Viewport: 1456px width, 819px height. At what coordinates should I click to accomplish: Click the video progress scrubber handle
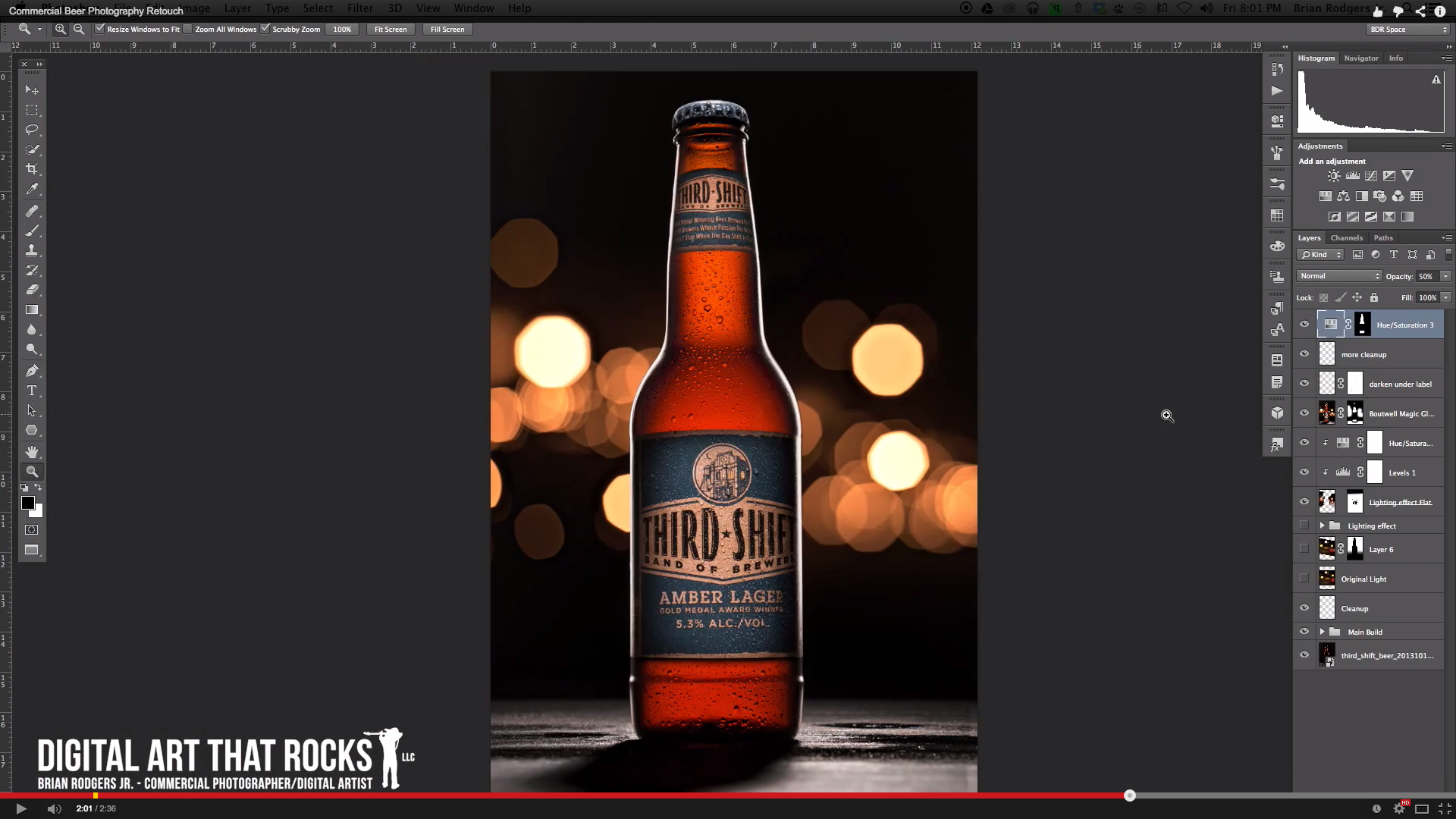tap(1130, 795)
